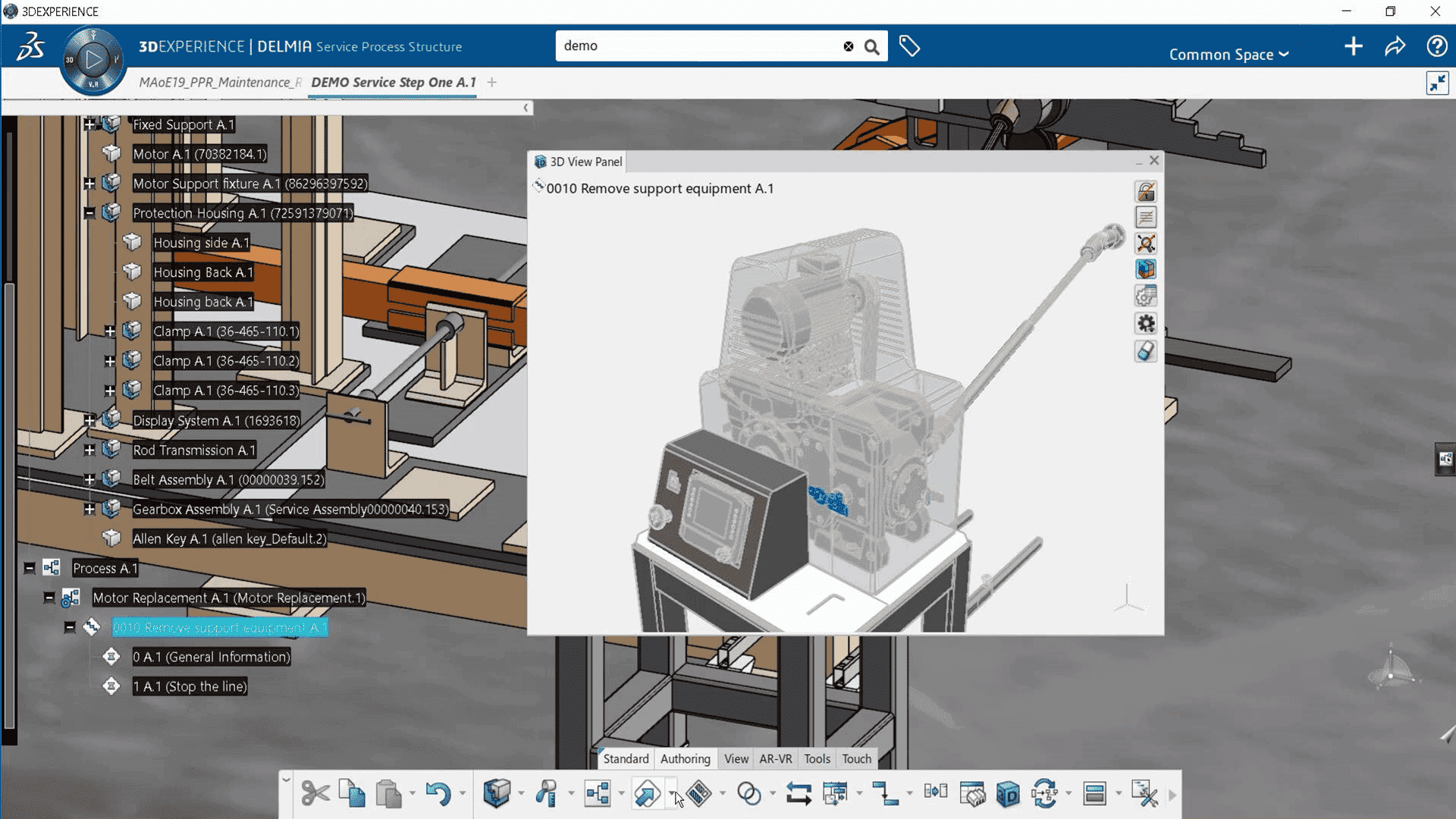This screenshot has height=819, width=1456.
Task: Click the 3D View Panel settings icon
Action: tap(1145, 324)
